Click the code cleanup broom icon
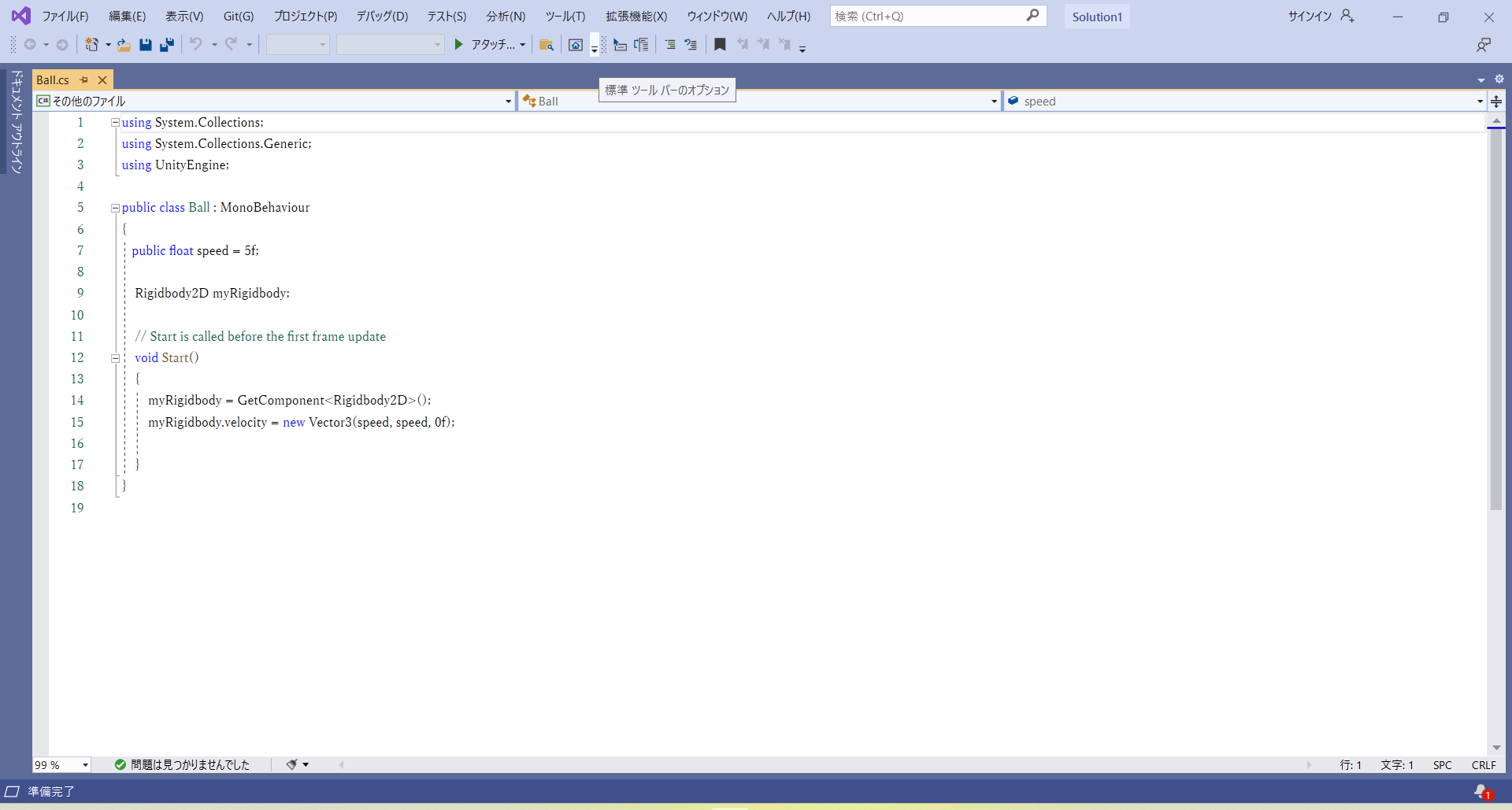The height and width of the screenshot is (810, 1512). tap(291, 764)
